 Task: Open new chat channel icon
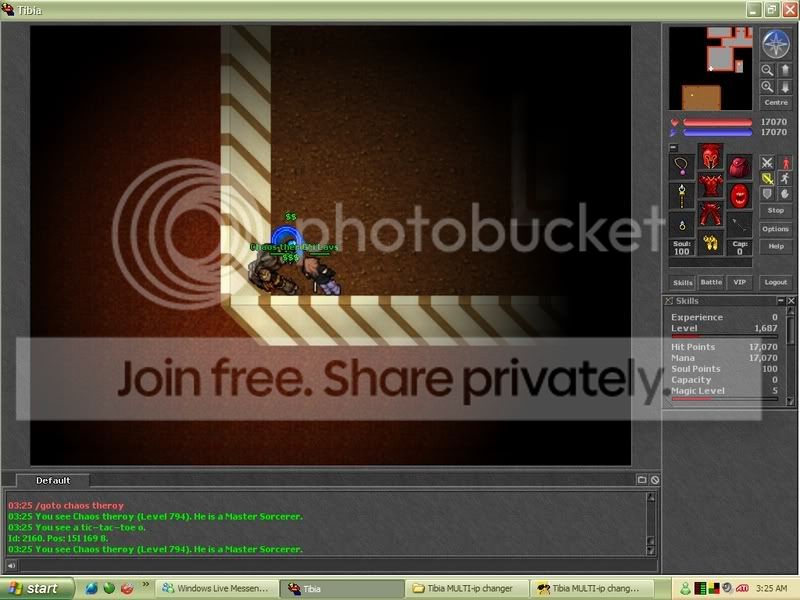(x=642, y=480)
